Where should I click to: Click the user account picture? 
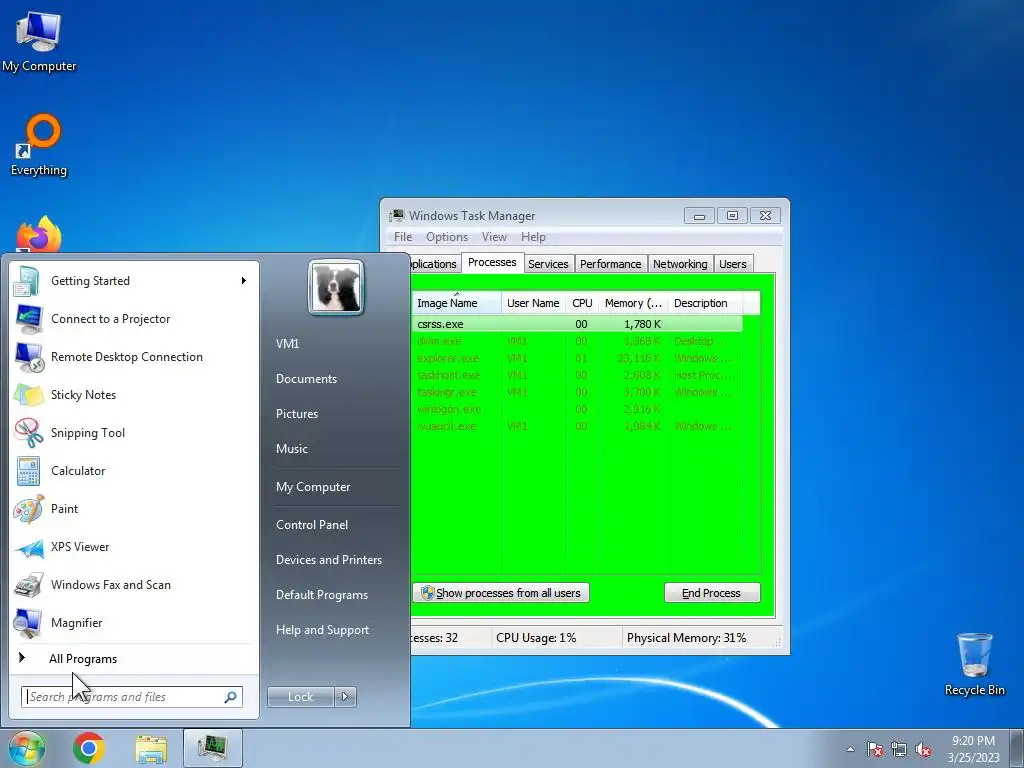(336, 287)
